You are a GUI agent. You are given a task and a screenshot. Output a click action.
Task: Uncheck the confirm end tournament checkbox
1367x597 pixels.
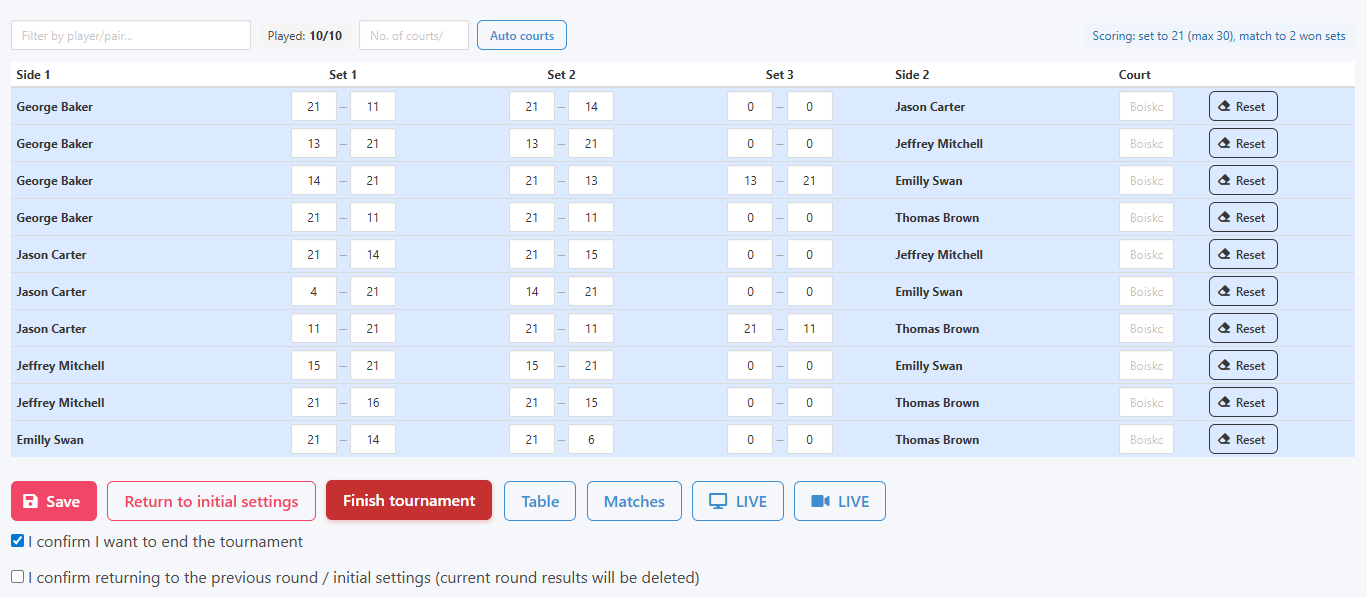tap(17, 541)
